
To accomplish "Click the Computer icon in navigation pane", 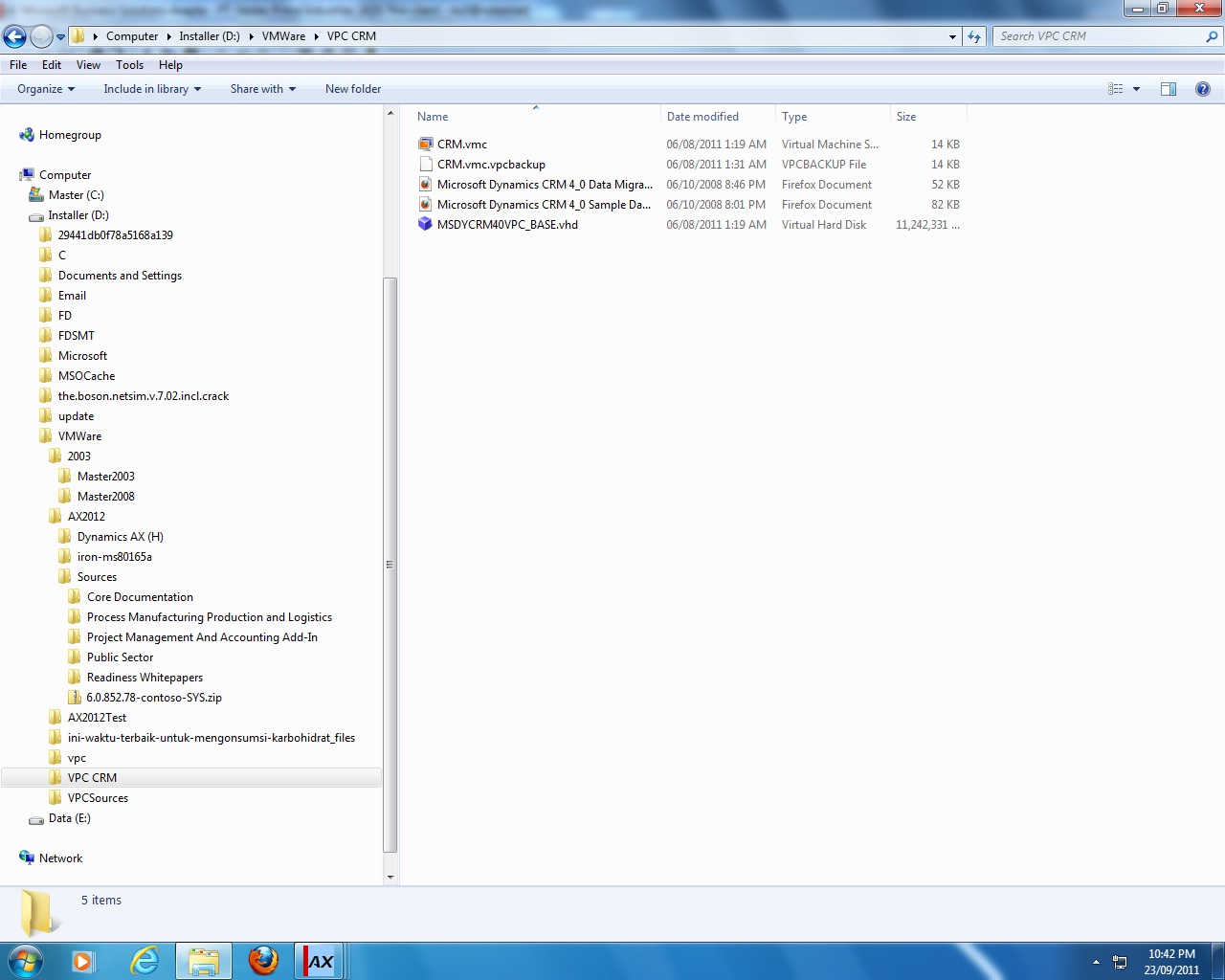I will click(27, 174).
